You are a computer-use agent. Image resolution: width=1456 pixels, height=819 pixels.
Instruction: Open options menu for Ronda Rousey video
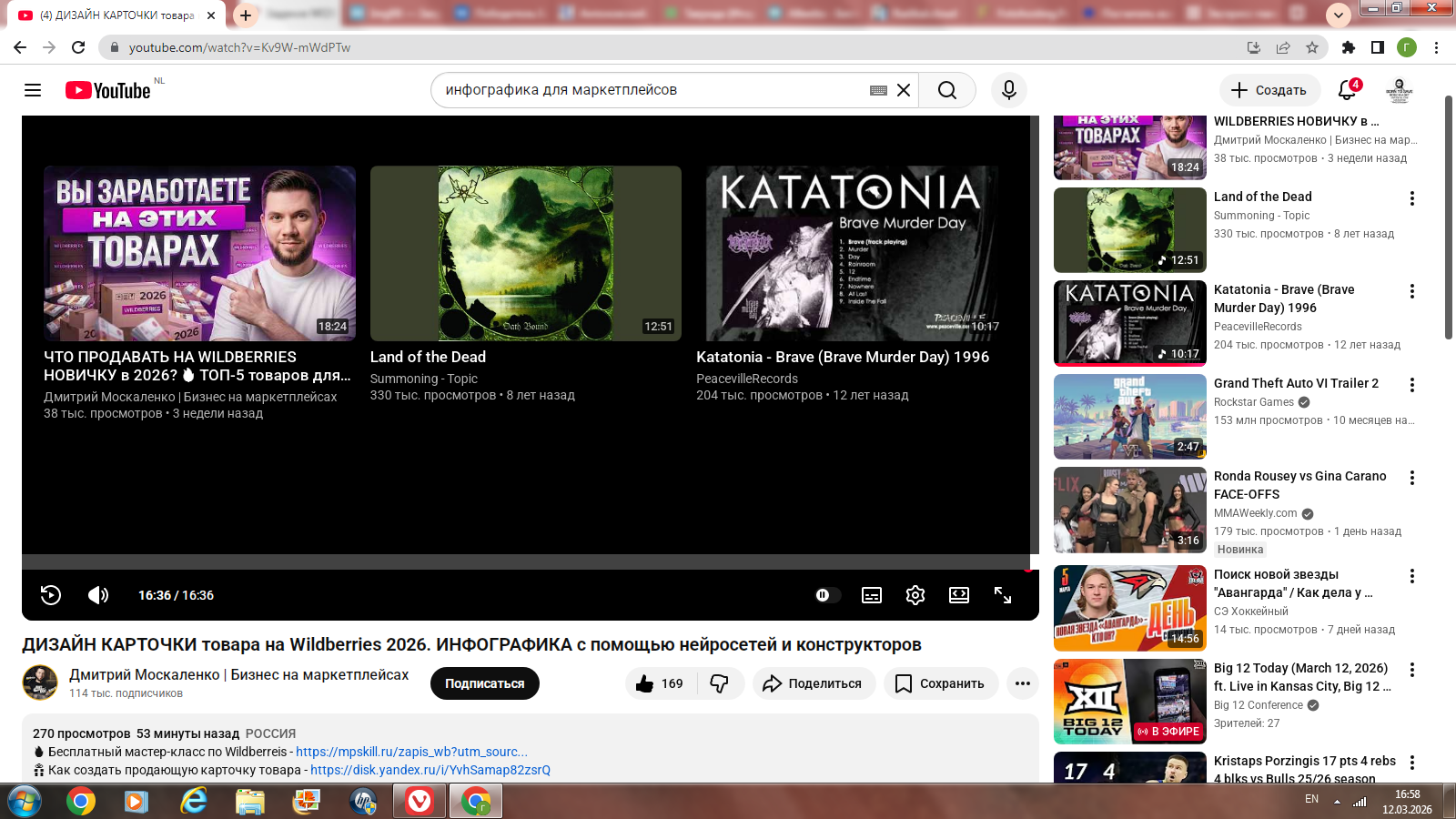[x=1412, y=478]
